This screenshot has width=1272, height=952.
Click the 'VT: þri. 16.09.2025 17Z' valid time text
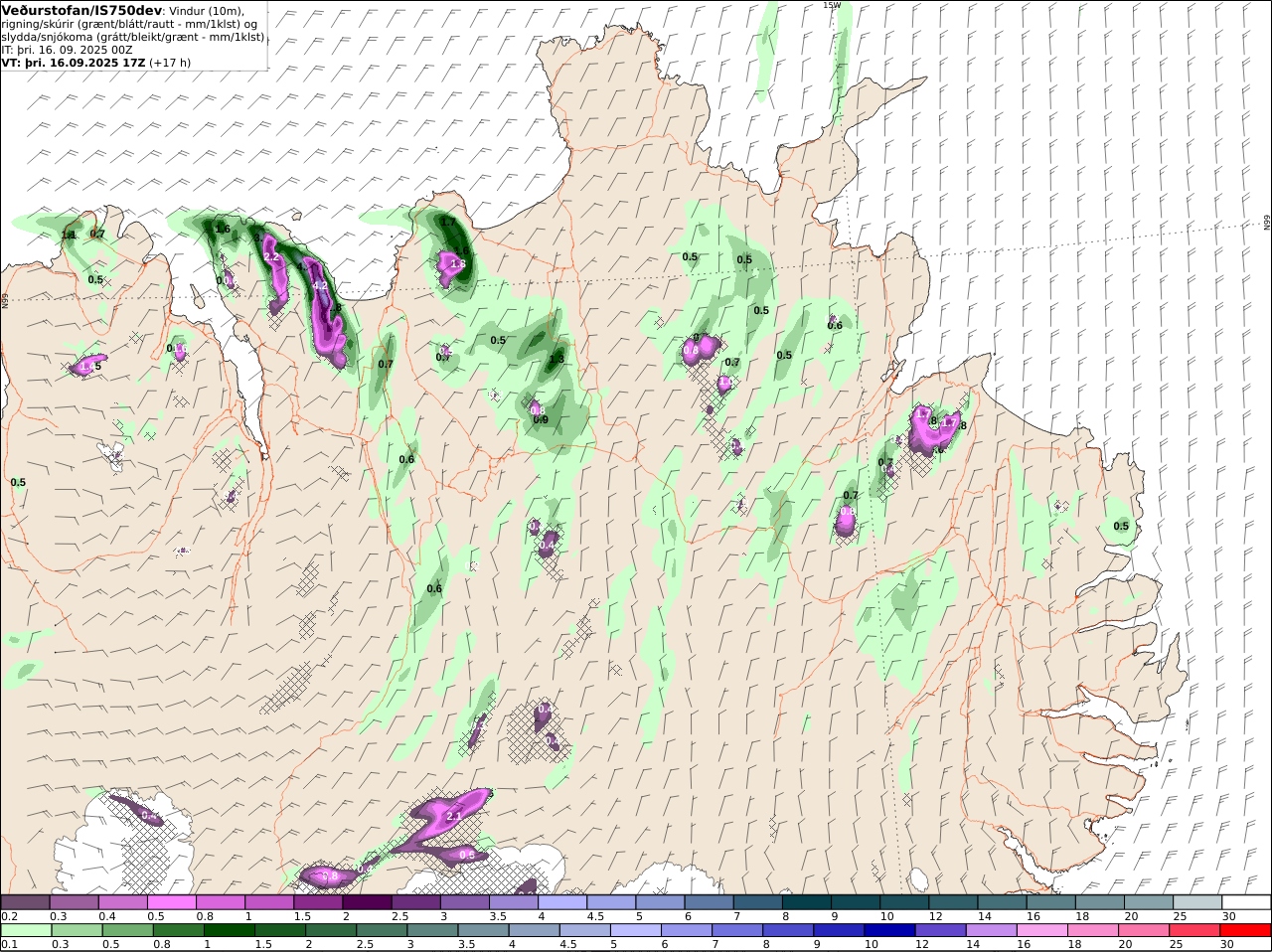click(x=74, y=63)
